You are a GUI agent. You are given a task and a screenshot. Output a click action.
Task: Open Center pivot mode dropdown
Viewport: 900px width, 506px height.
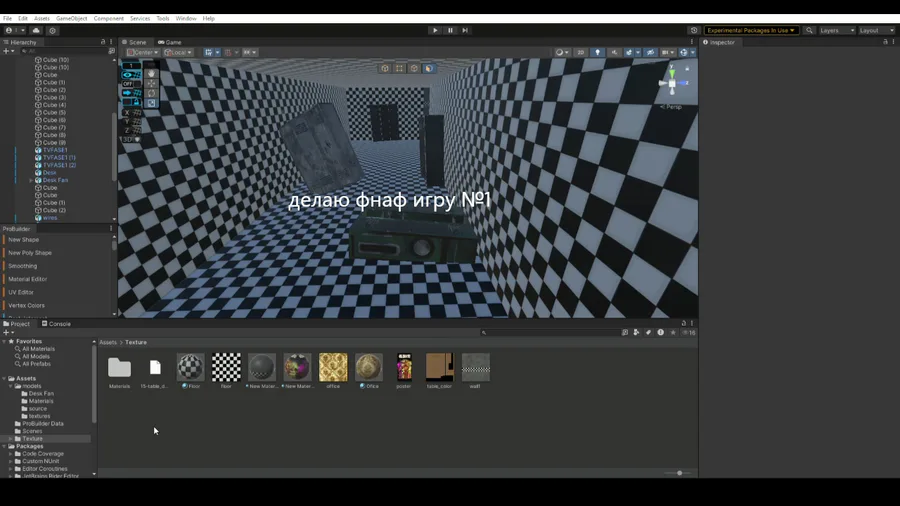point(142,52)
